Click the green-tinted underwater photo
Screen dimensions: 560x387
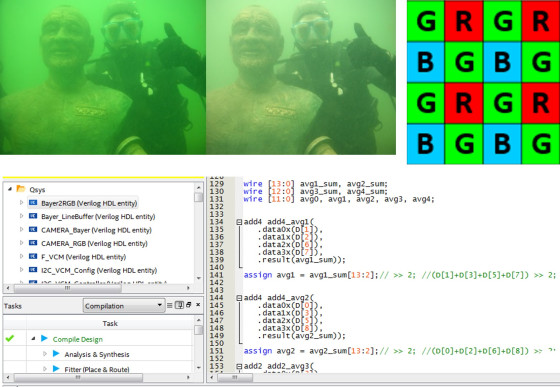pos(103,77)
